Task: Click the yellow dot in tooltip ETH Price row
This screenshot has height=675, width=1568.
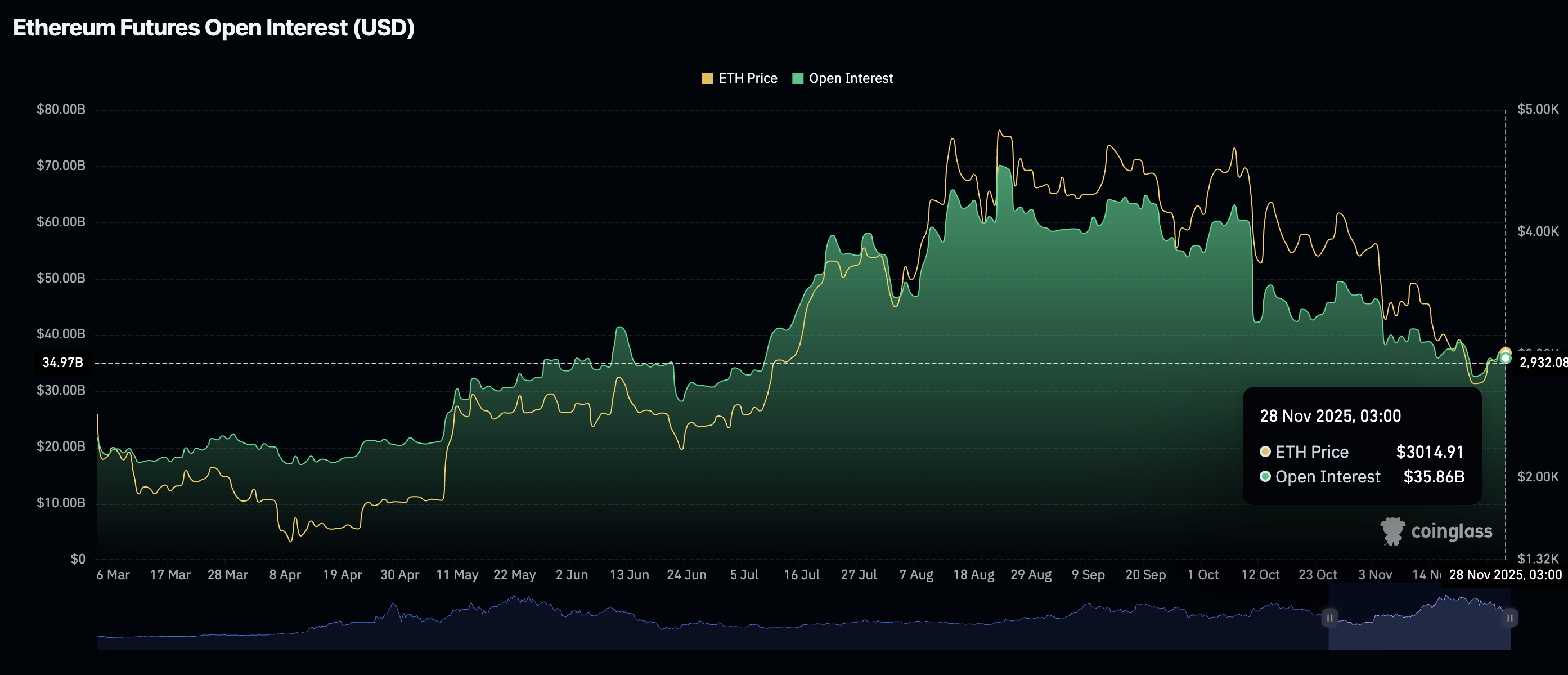Action: [1265, 452]
